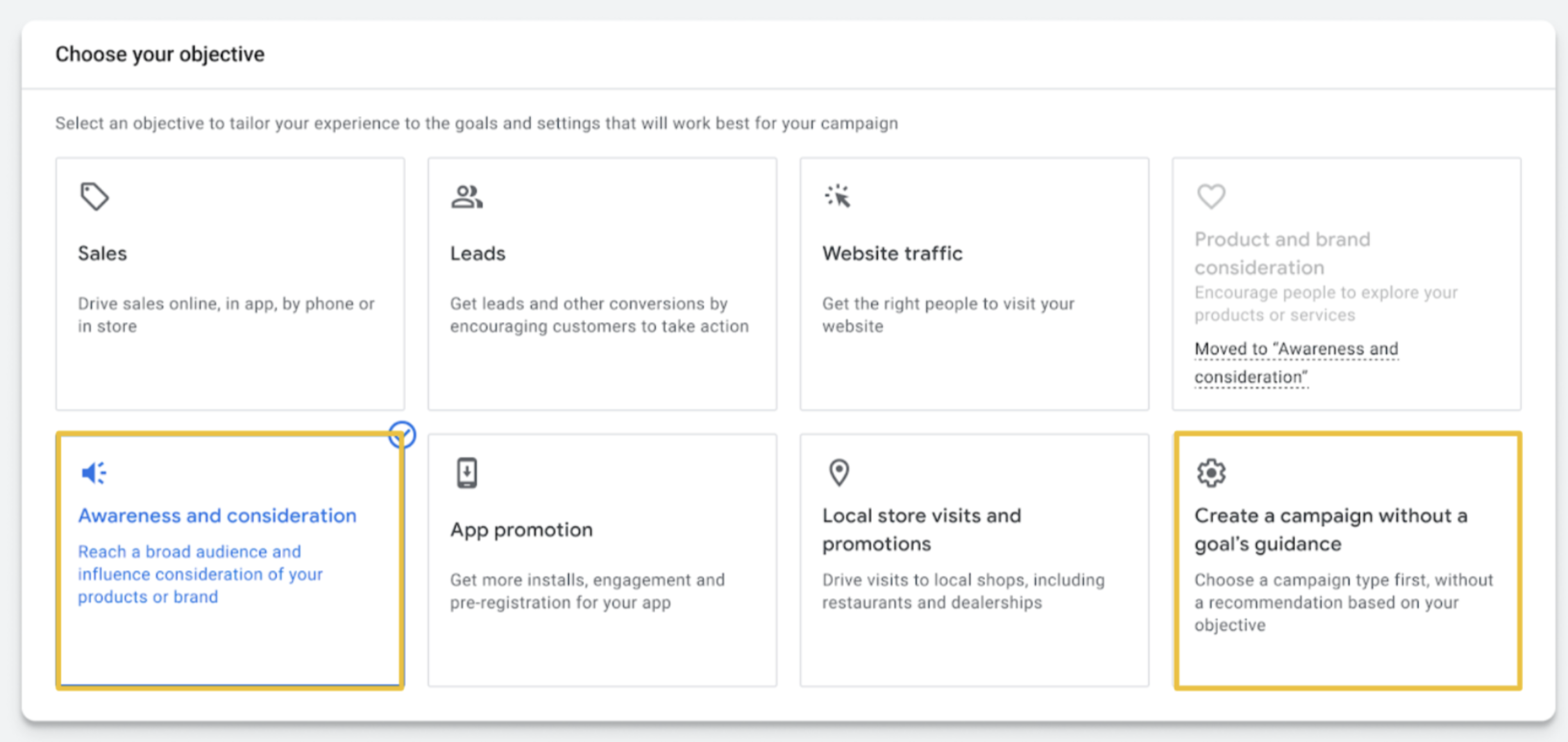Click the gear icon for campaign without goal

tap(1211, 473)
